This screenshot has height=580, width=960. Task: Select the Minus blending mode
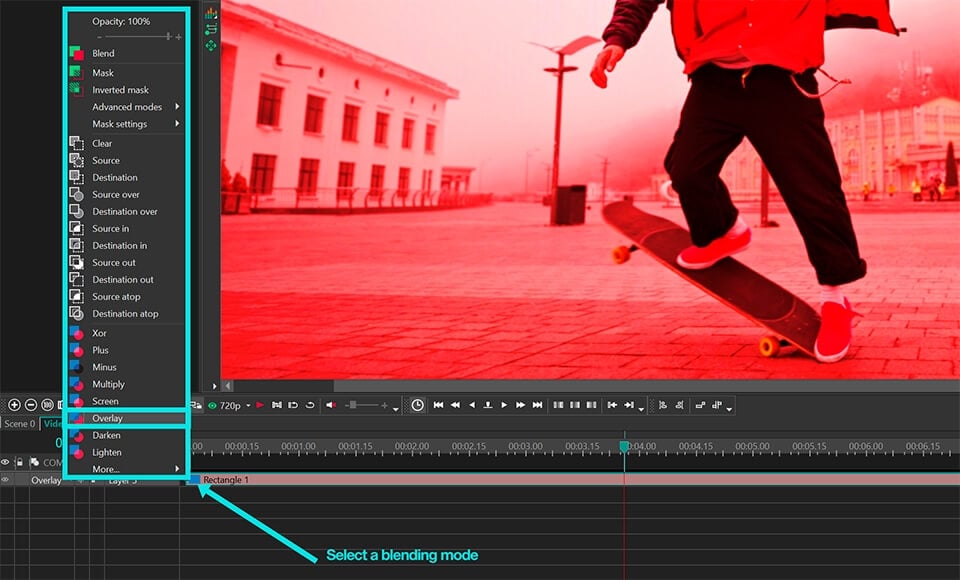click(126, 367)
